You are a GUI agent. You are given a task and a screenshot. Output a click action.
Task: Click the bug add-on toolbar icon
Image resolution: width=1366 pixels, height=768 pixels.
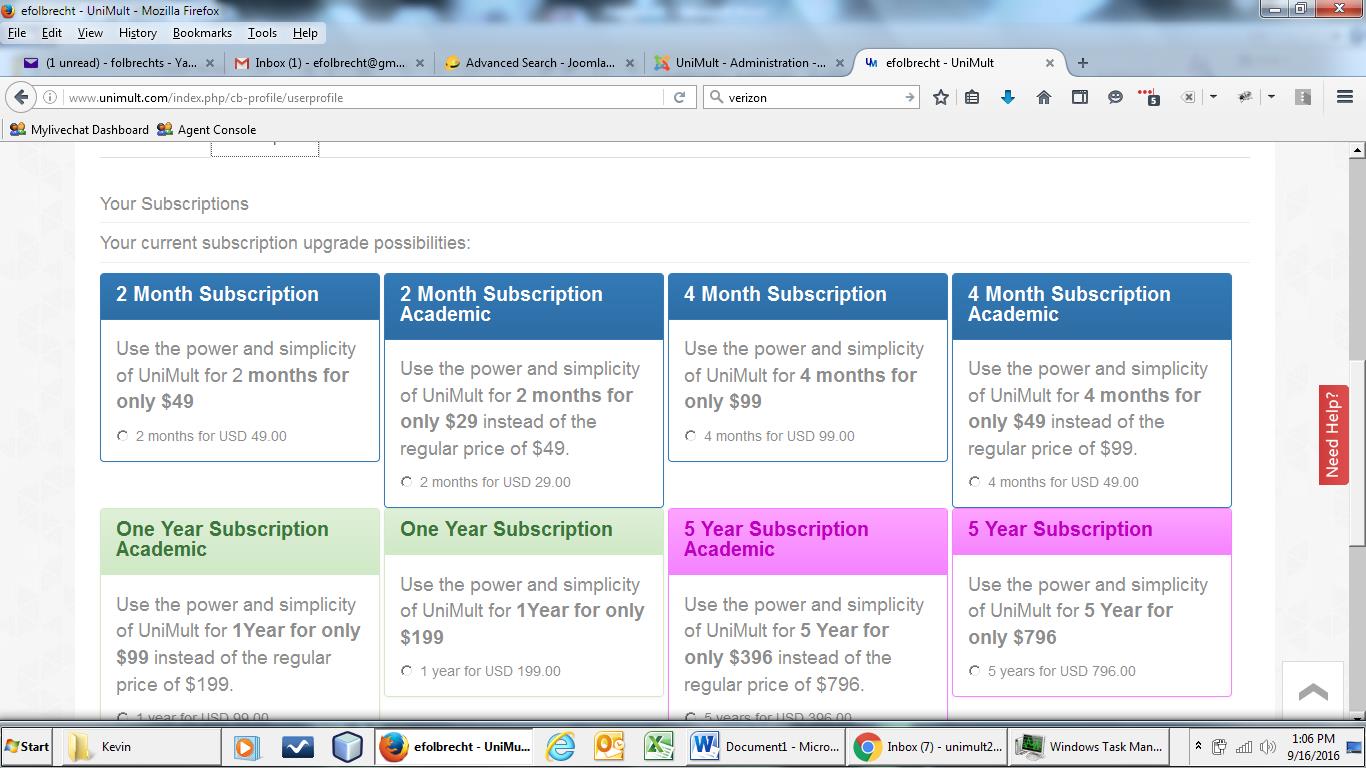pyautogui.click(x=1245, y=97)
